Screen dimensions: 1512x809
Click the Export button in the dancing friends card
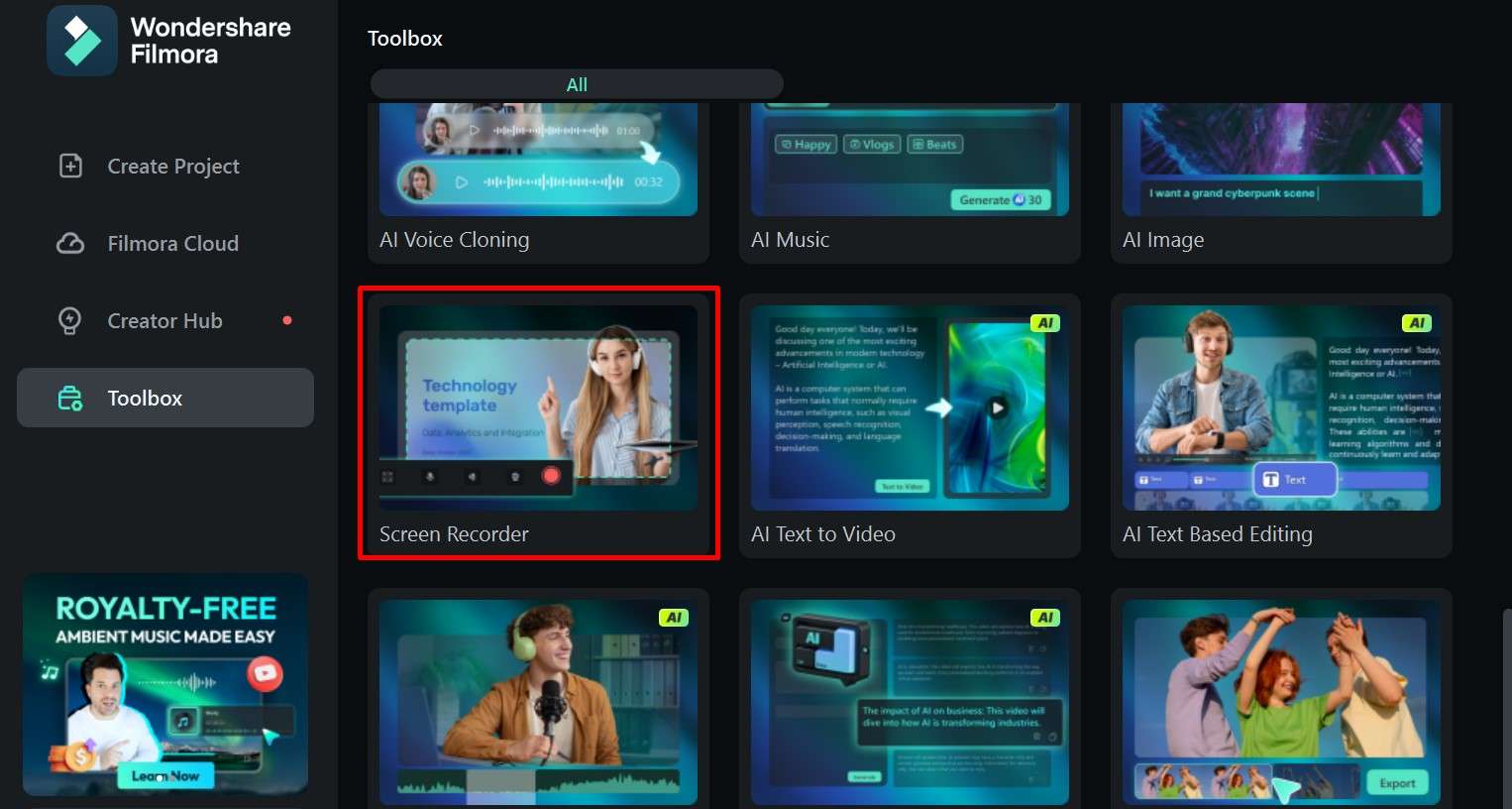(1397, 782)
